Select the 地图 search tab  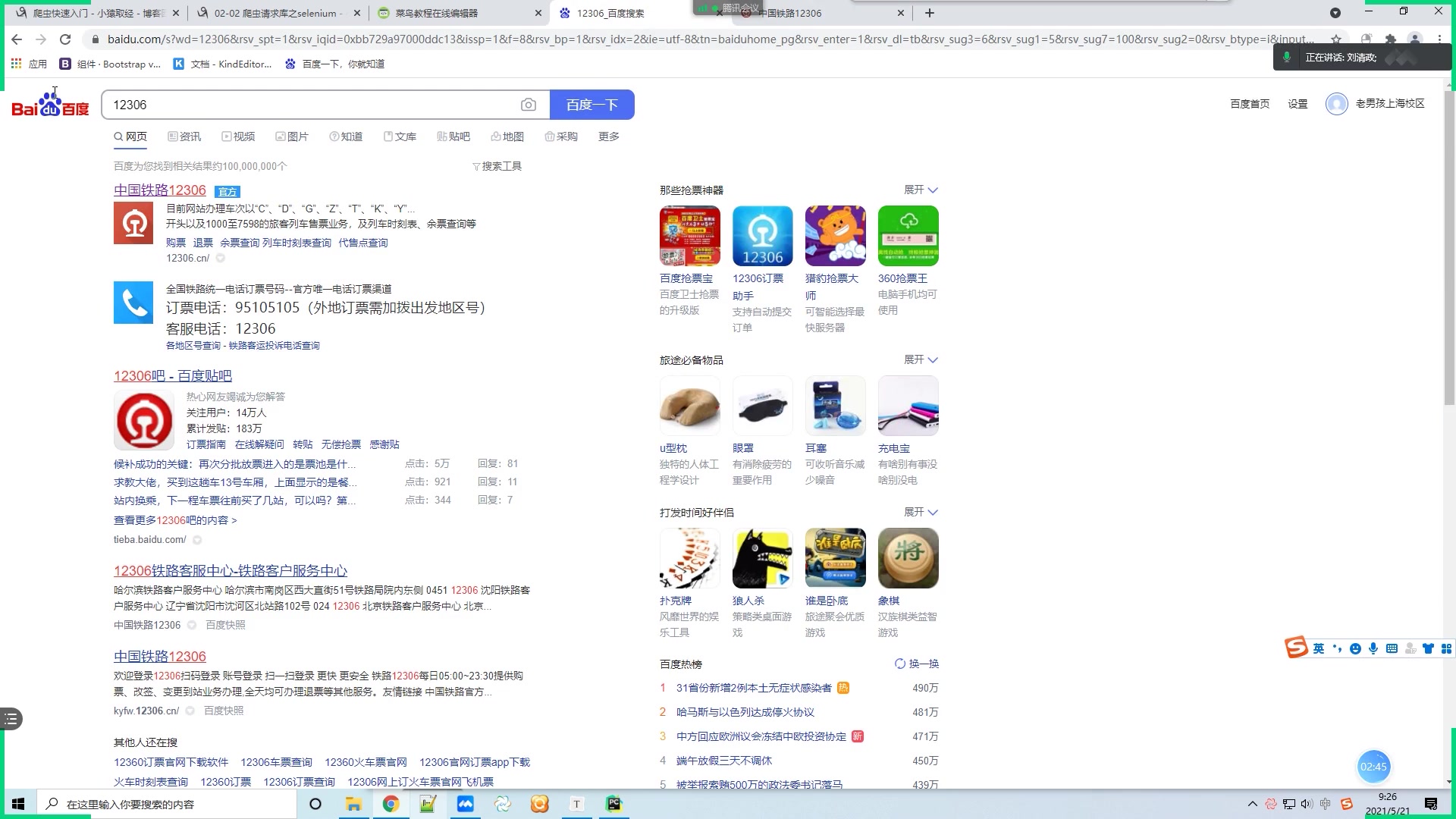pyautogui.click(x=507, y=136)
